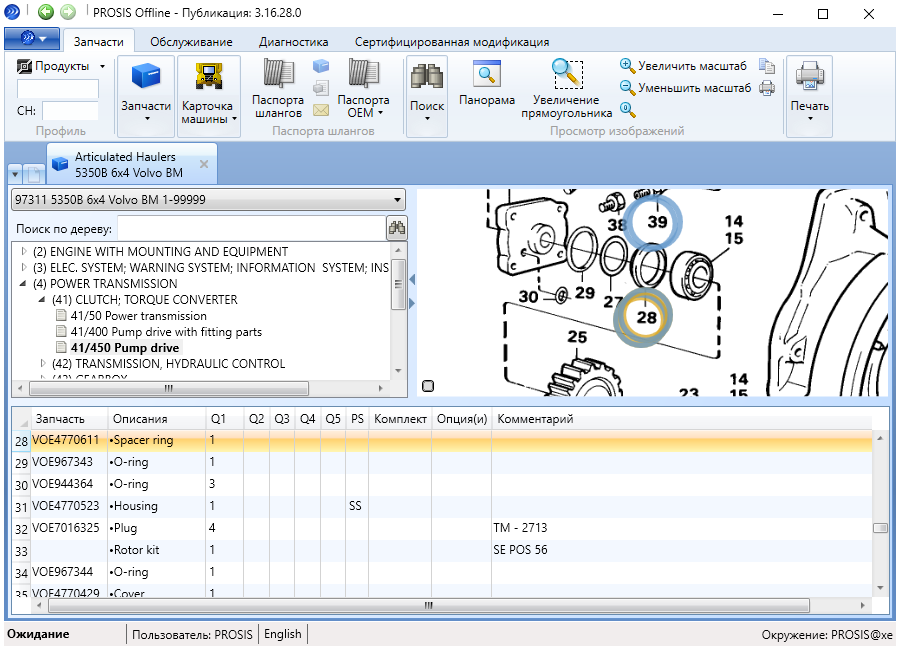
Task: Click the envelope icon in hose passports group
Action: point(321,110)
